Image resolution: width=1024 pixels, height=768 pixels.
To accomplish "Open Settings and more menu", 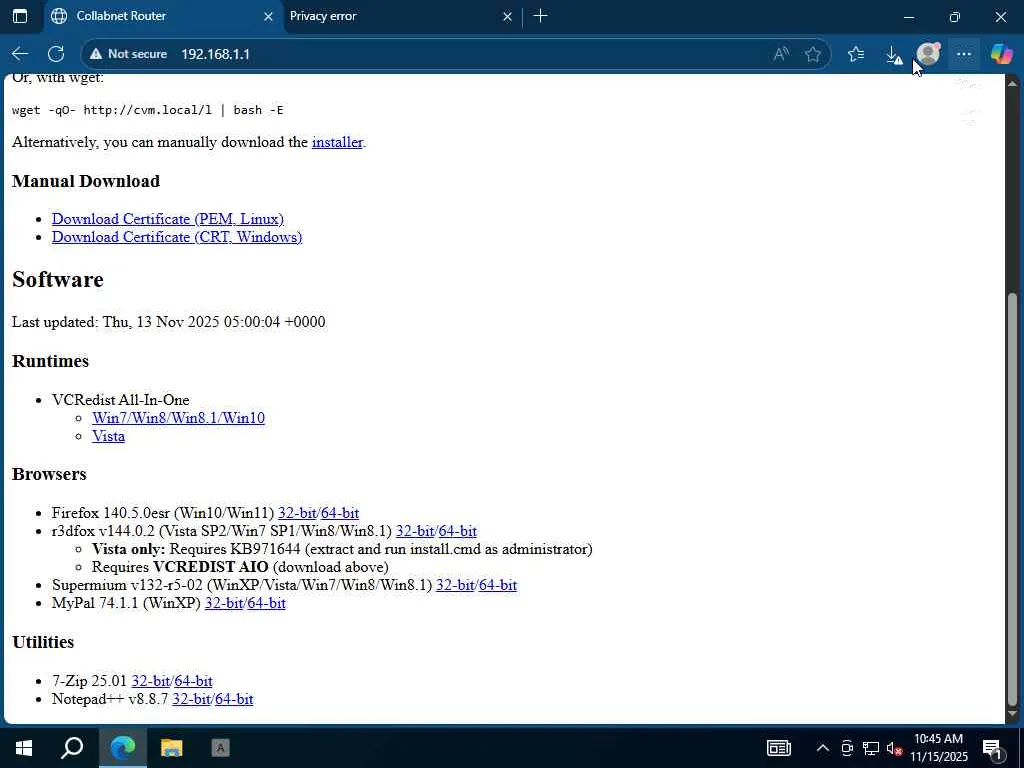I will (x=964, y=54).
